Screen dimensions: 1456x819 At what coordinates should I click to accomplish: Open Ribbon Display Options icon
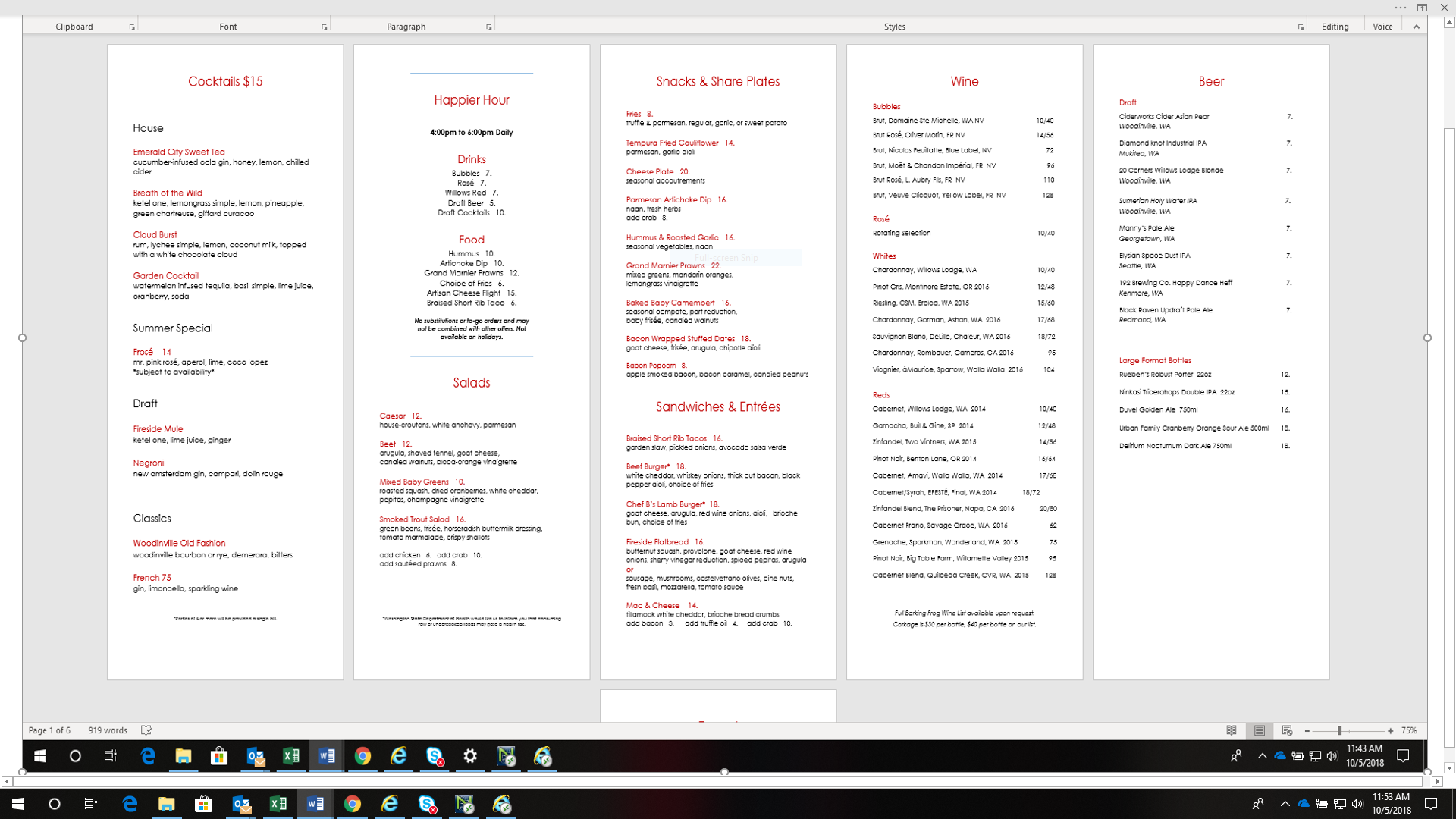tap(1422, 8)
